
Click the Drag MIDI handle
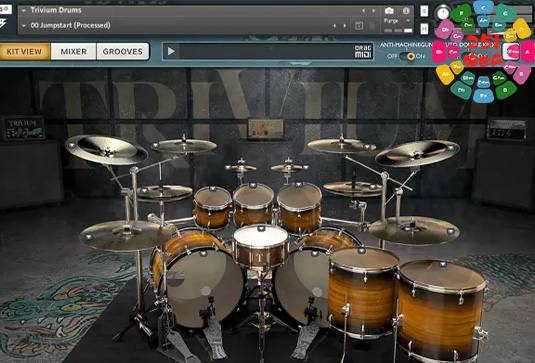click(363, 52)
